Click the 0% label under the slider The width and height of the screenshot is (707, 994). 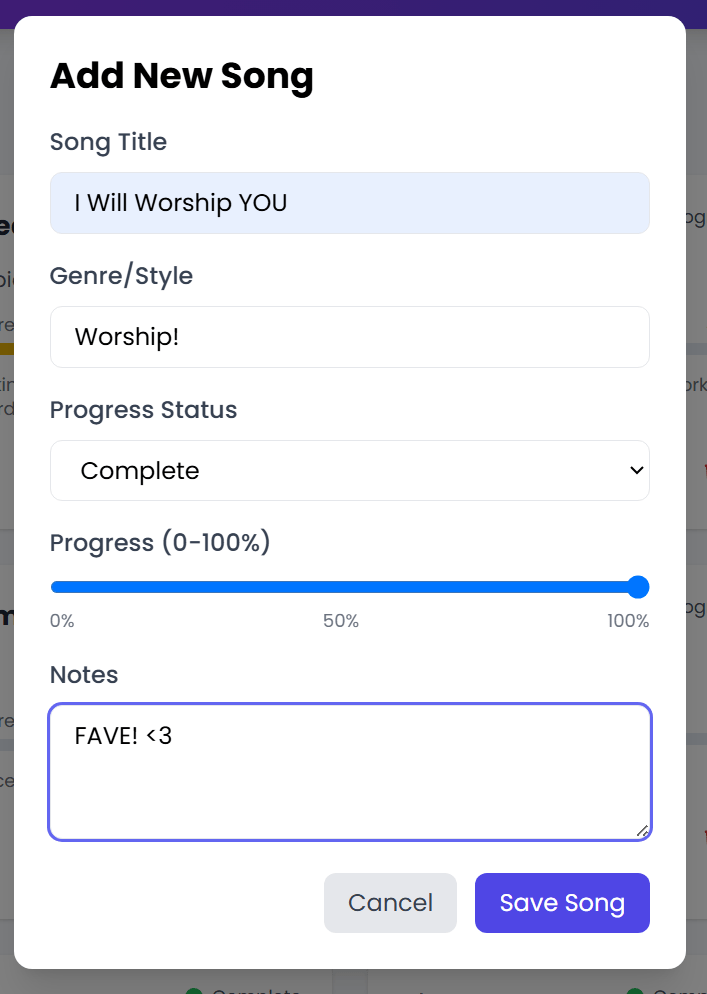(62, 621)
